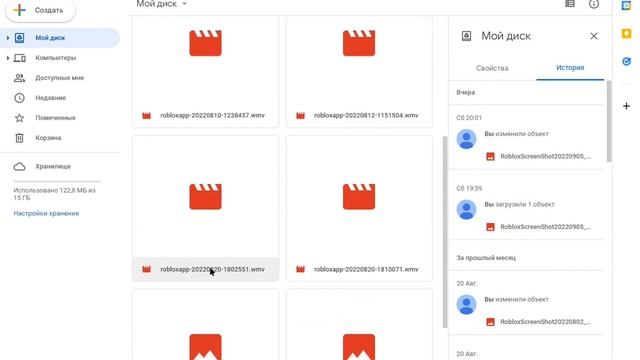The height and width of the screenshot is (360, 640).
Task: Toggle the info details icon
Action: [x=594, y=4]
